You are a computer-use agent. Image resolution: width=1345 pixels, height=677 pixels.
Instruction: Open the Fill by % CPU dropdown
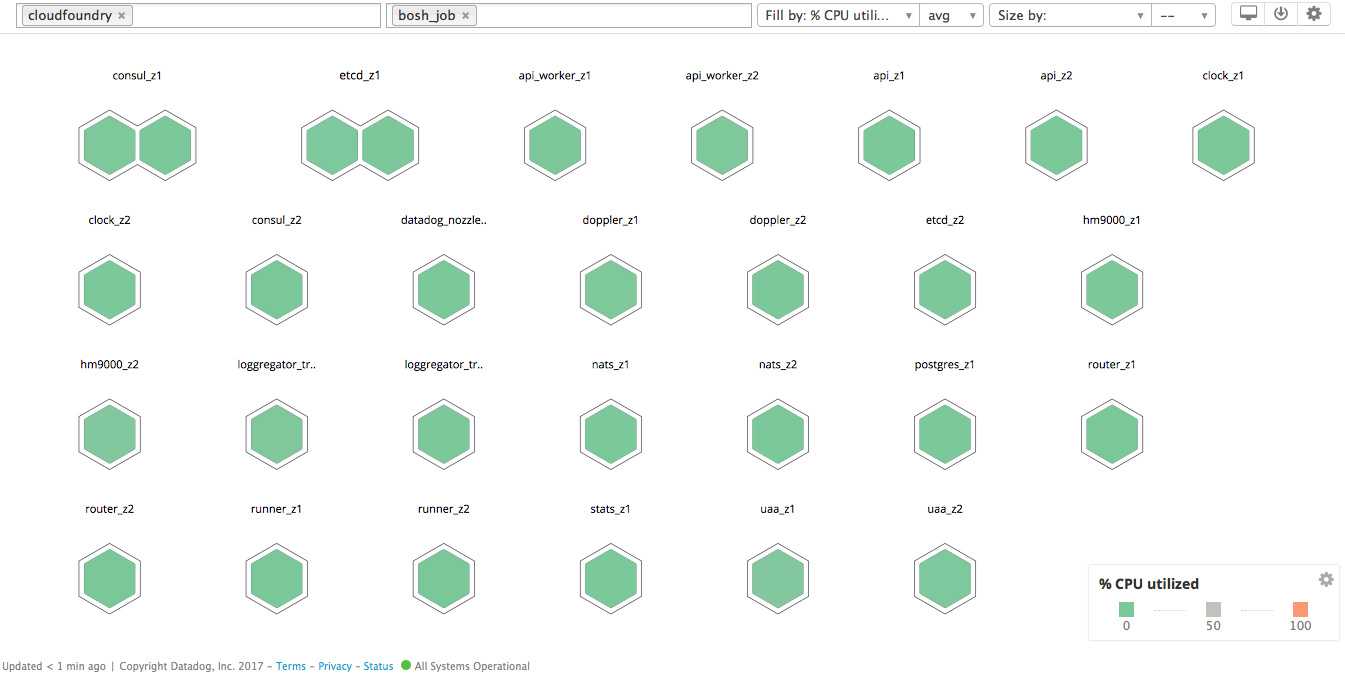(838, 15)
